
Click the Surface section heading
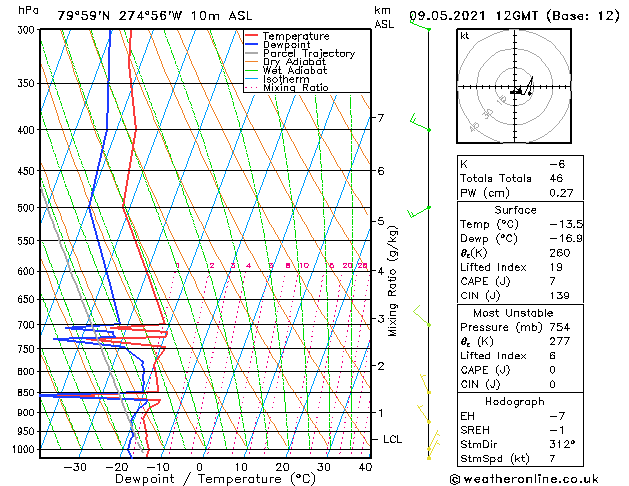coord(515,210)
